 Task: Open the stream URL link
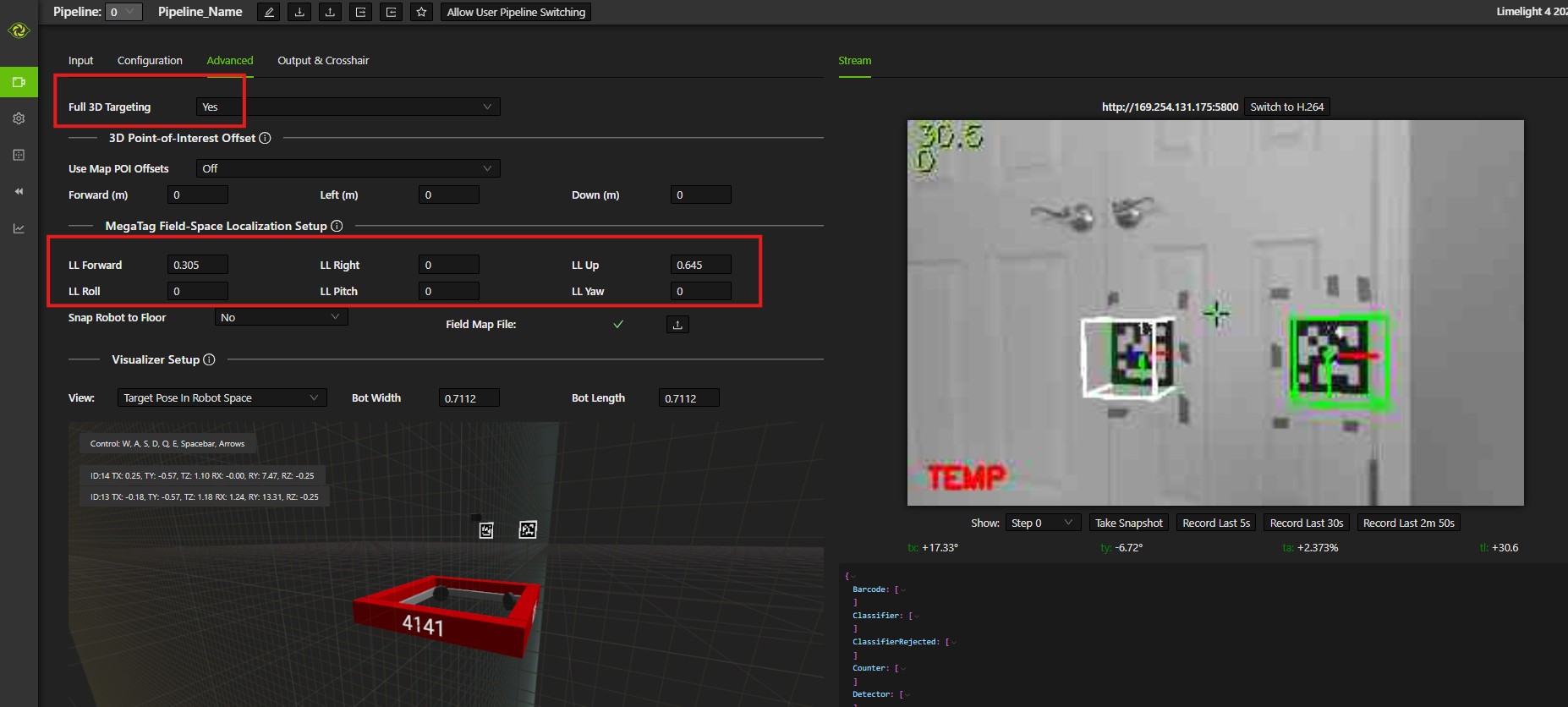[x=1170, y=107]
